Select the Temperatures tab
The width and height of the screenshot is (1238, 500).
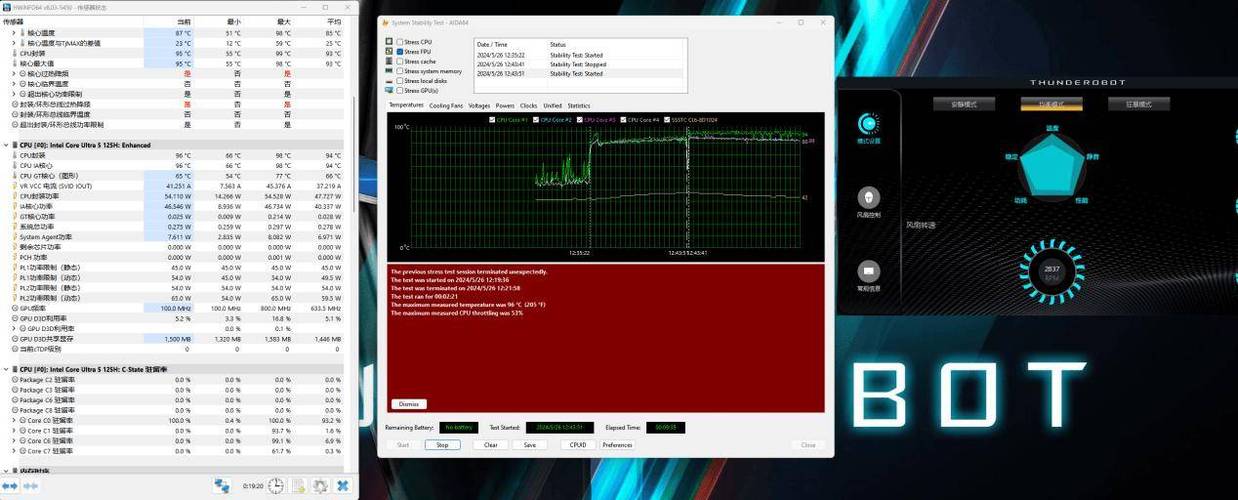[406, 105]
